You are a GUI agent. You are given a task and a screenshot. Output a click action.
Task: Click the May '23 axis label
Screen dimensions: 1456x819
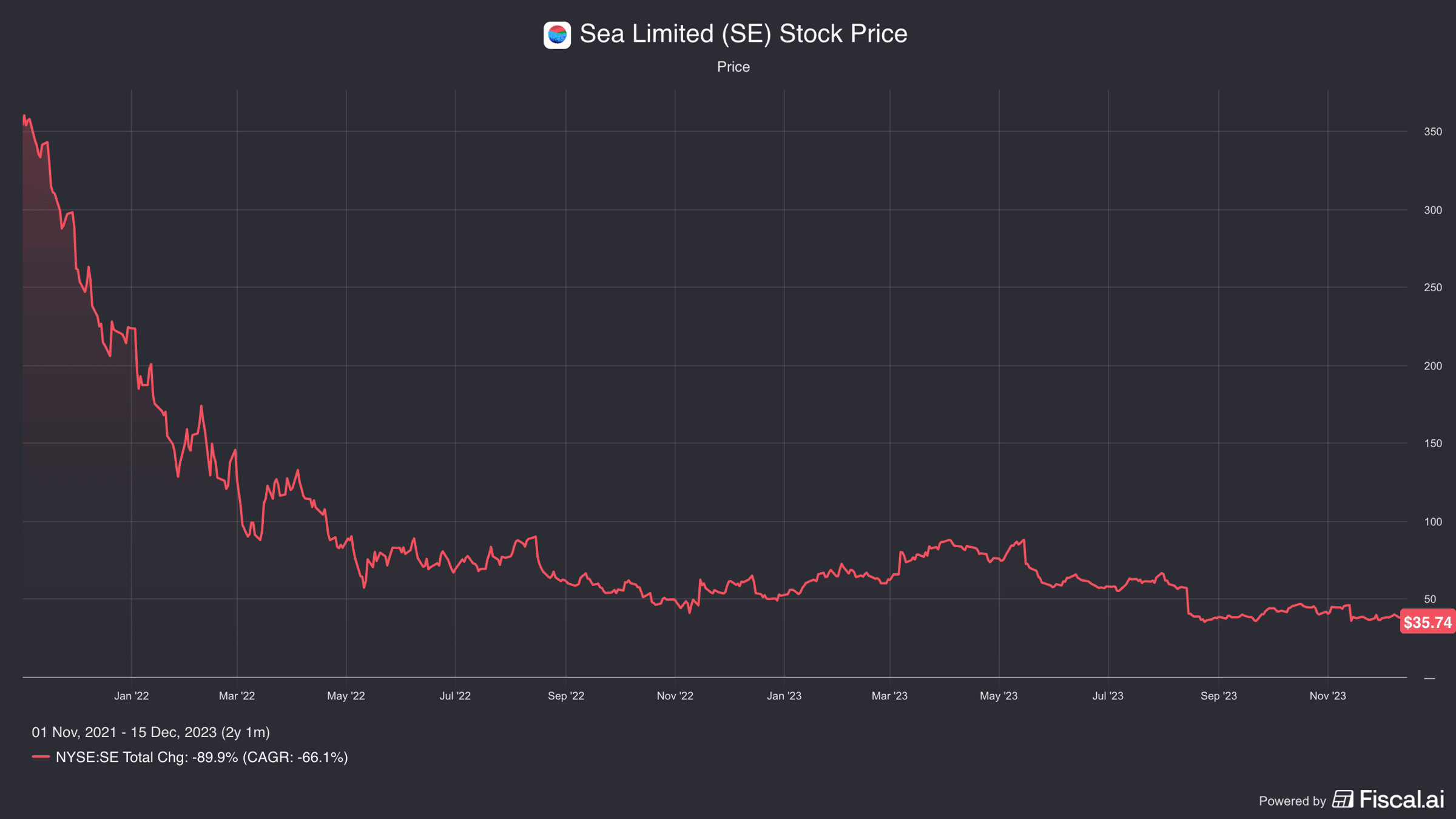click(999, 696)
